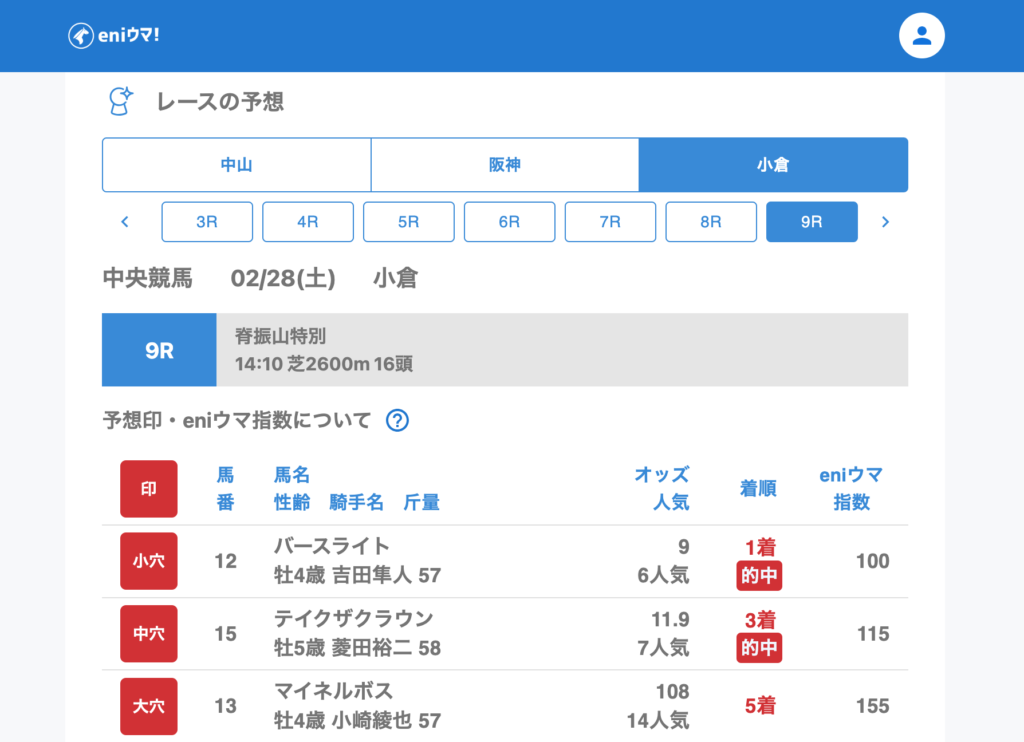Select race 3R
Viewport: 1024px width, 742px height.
click(x=207, y=222)
